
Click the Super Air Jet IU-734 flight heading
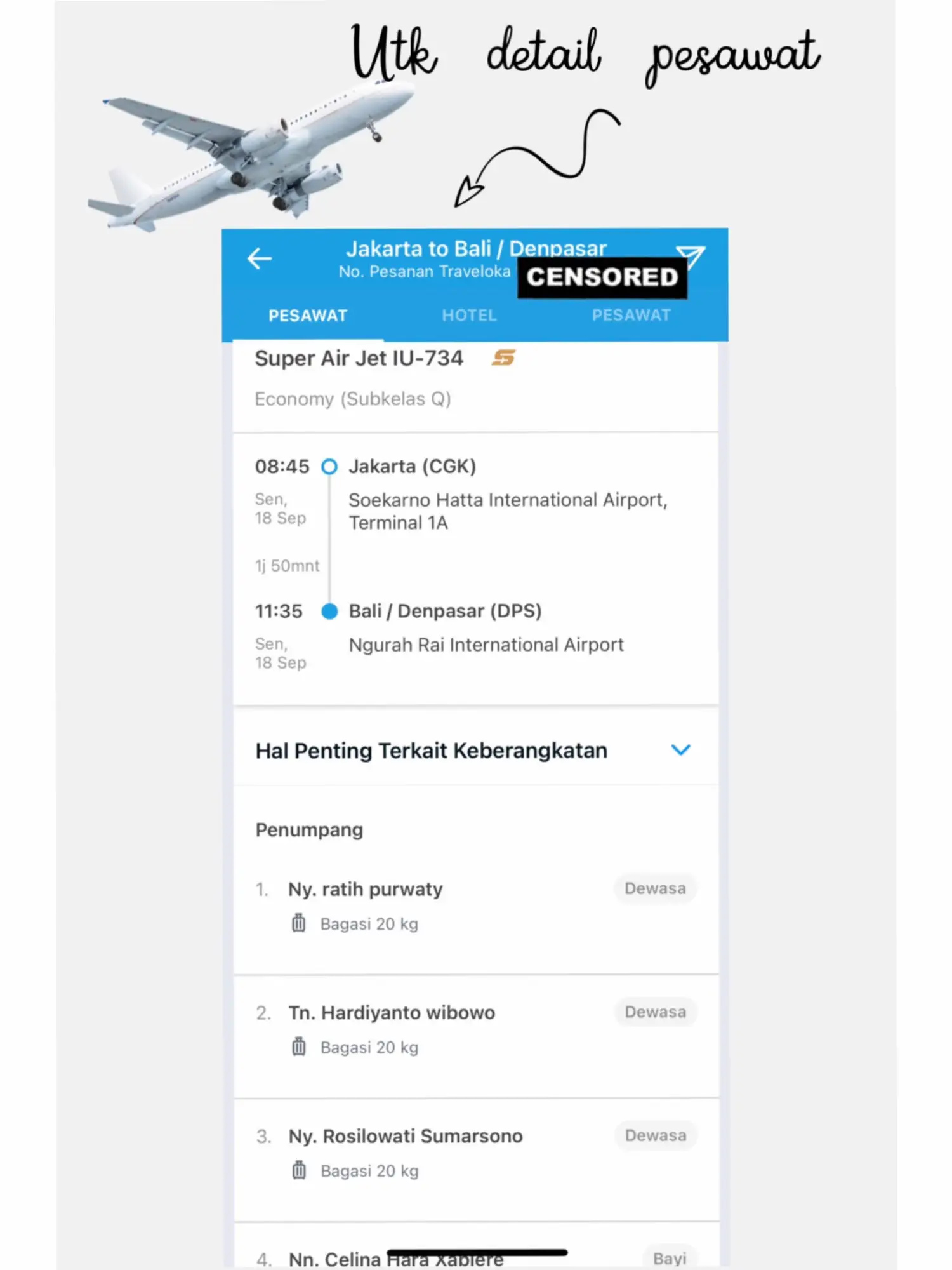tap(359, 359)
